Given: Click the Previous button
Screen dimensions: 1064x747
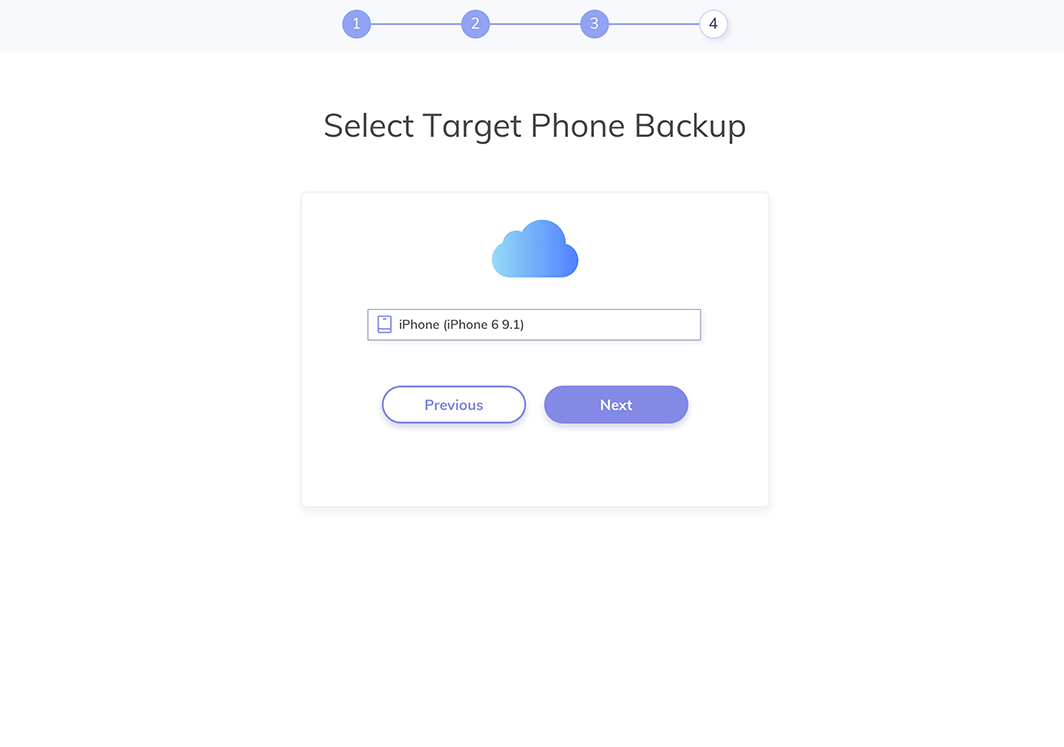Looking at the screenshot, I should point(454,404).
